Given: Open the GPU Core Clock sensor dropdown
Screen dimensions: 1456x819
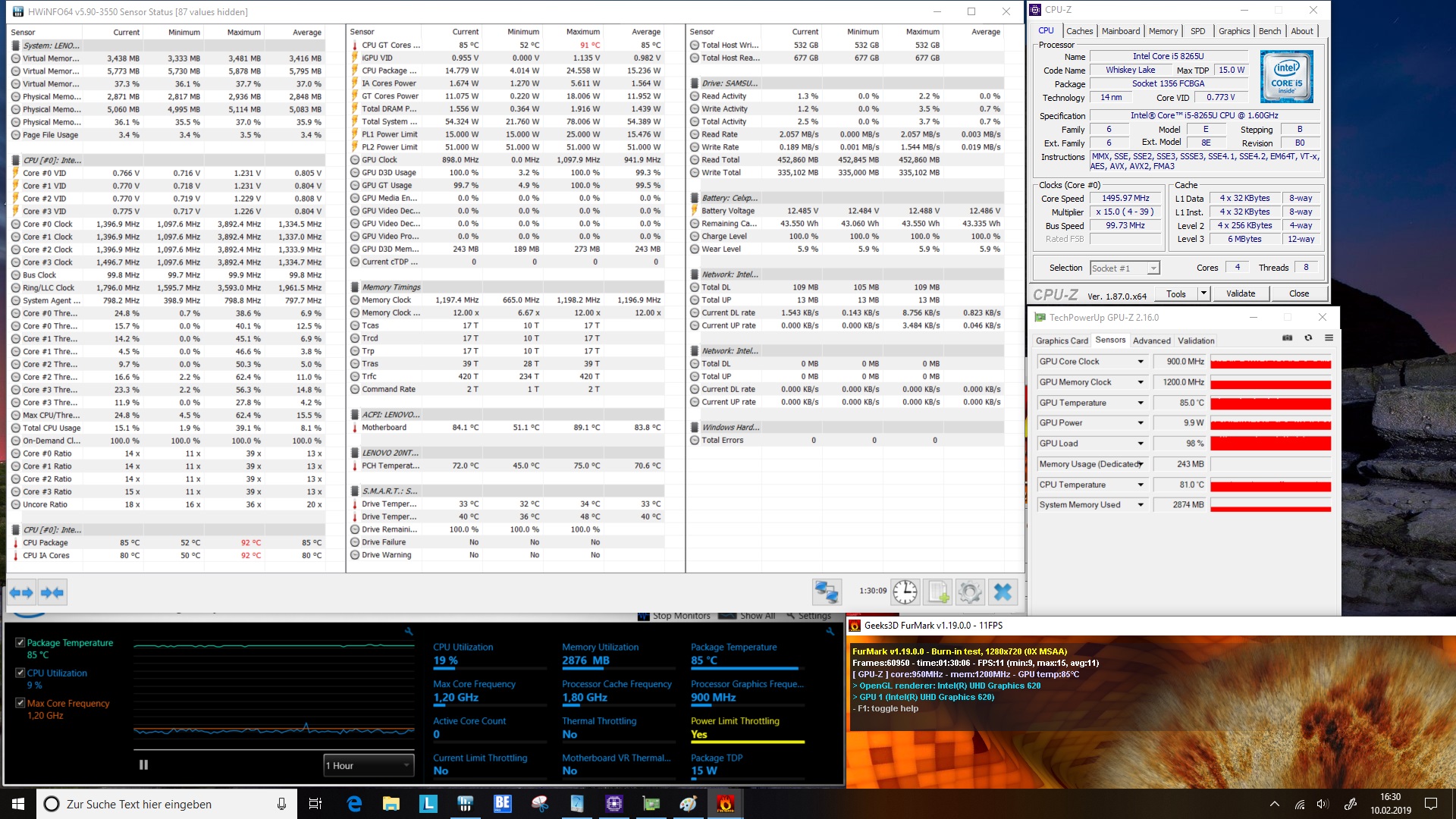Looking at the screenshot, I should click(1140, 362).
